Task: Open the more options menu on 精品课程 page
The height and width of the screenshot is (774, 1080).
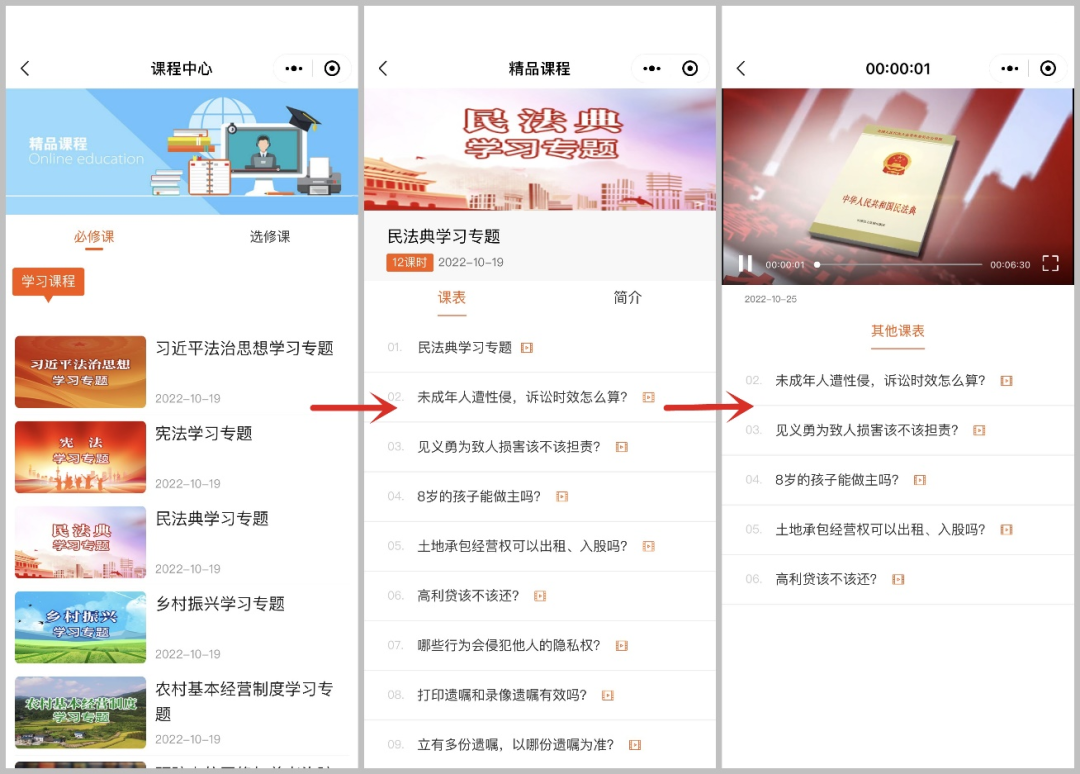Action: coord(651,68)
